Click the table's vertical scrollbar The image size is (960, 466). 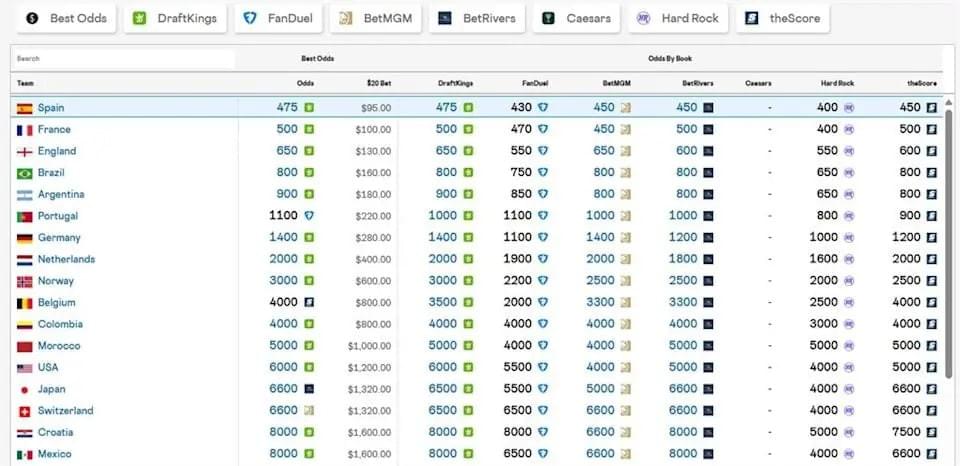point(949,242)
